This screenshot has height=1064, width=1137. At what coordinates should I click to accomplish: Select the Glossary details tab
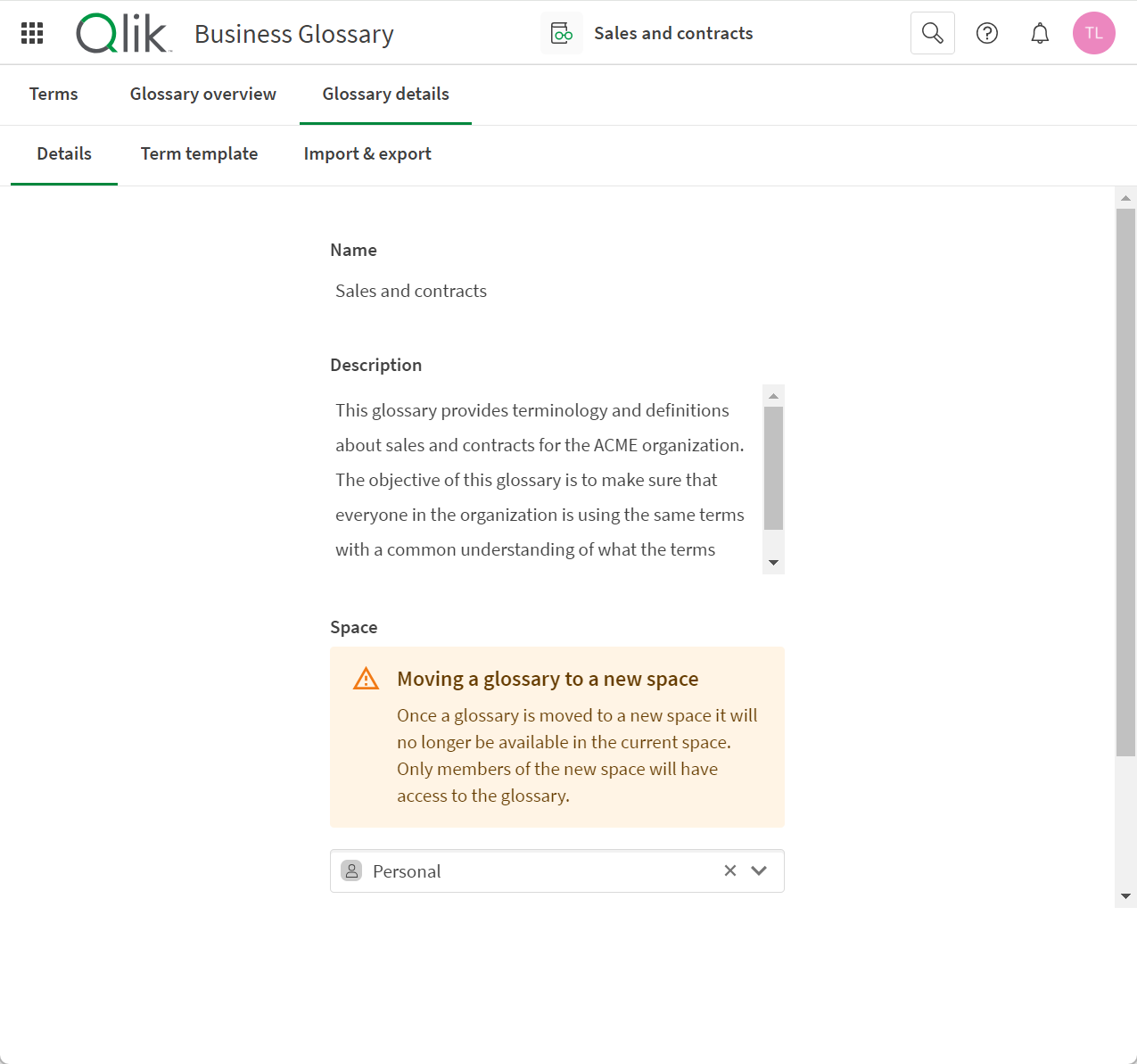(385, 94)
